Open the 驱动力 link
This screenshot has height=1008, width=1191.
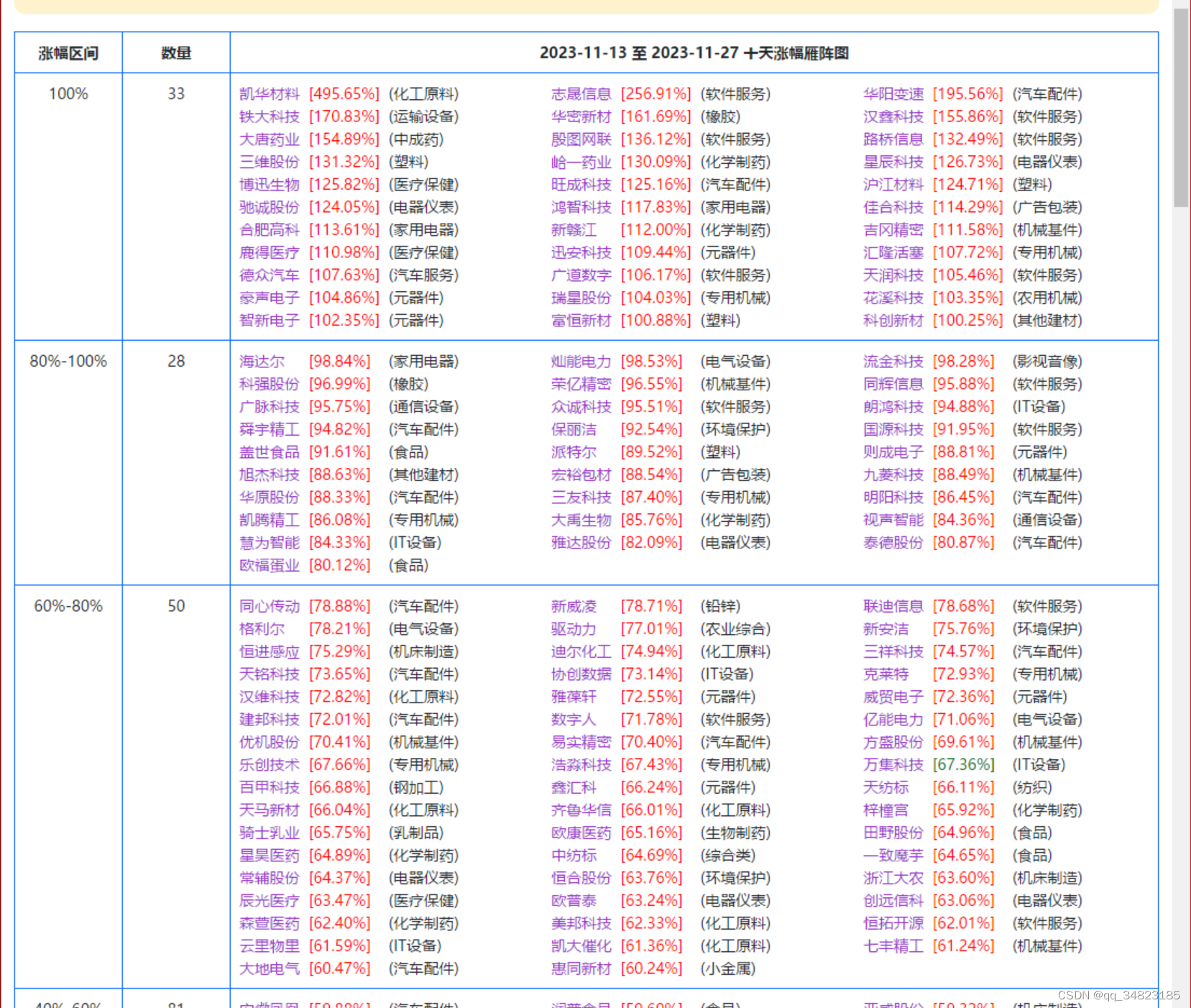(x=574, y=629)
